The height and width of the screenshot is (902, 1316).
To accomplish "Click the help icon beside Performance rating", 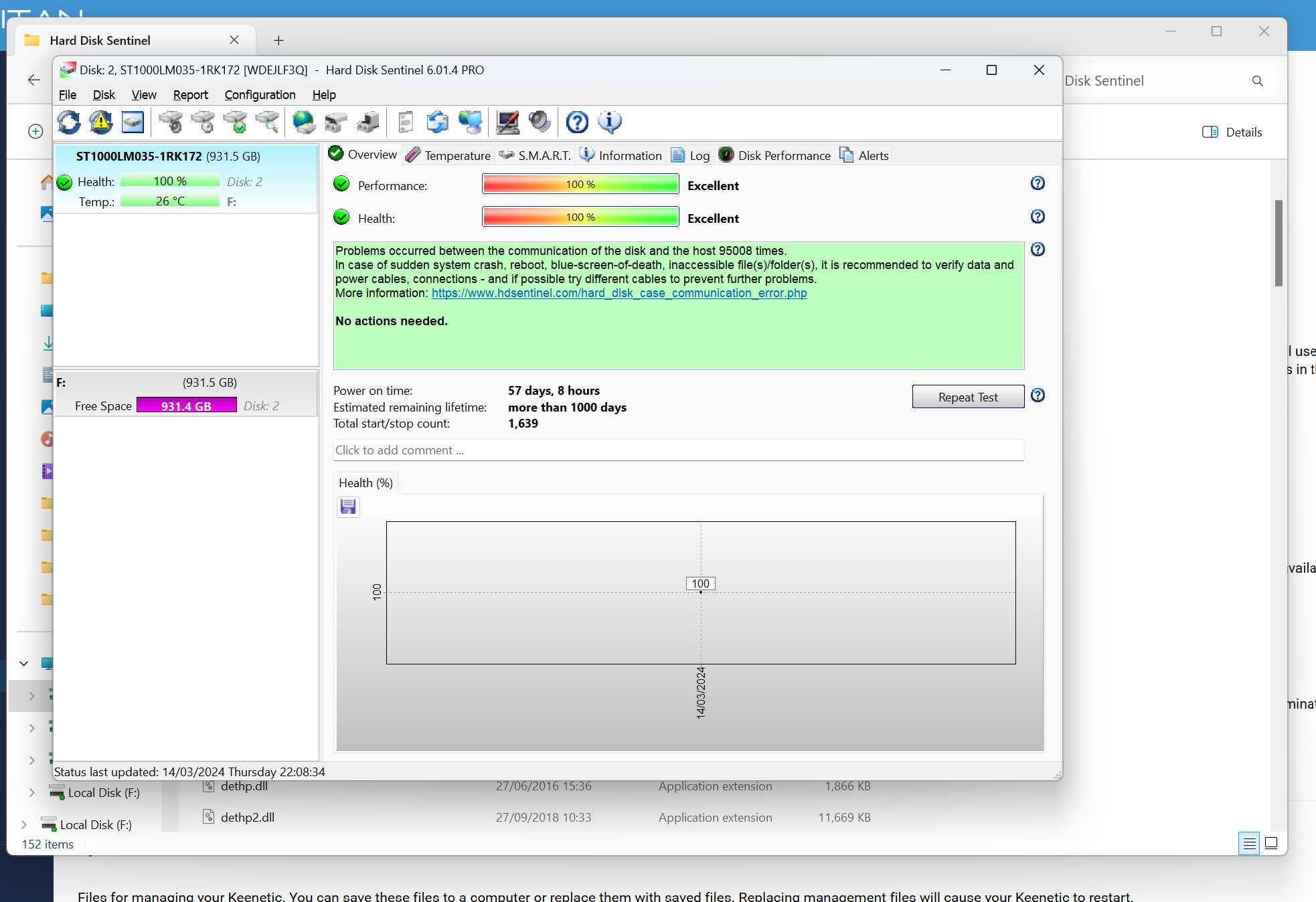I will click(x=1038, y=183).
